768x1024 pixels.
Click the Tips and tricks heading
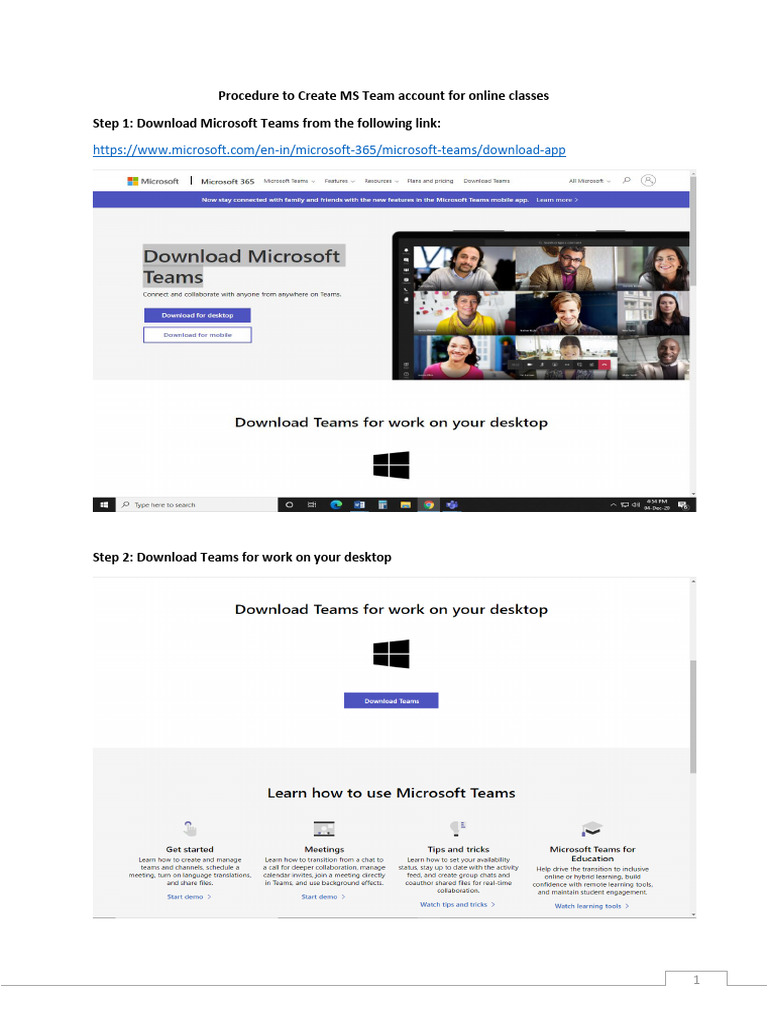coord(458,850)
